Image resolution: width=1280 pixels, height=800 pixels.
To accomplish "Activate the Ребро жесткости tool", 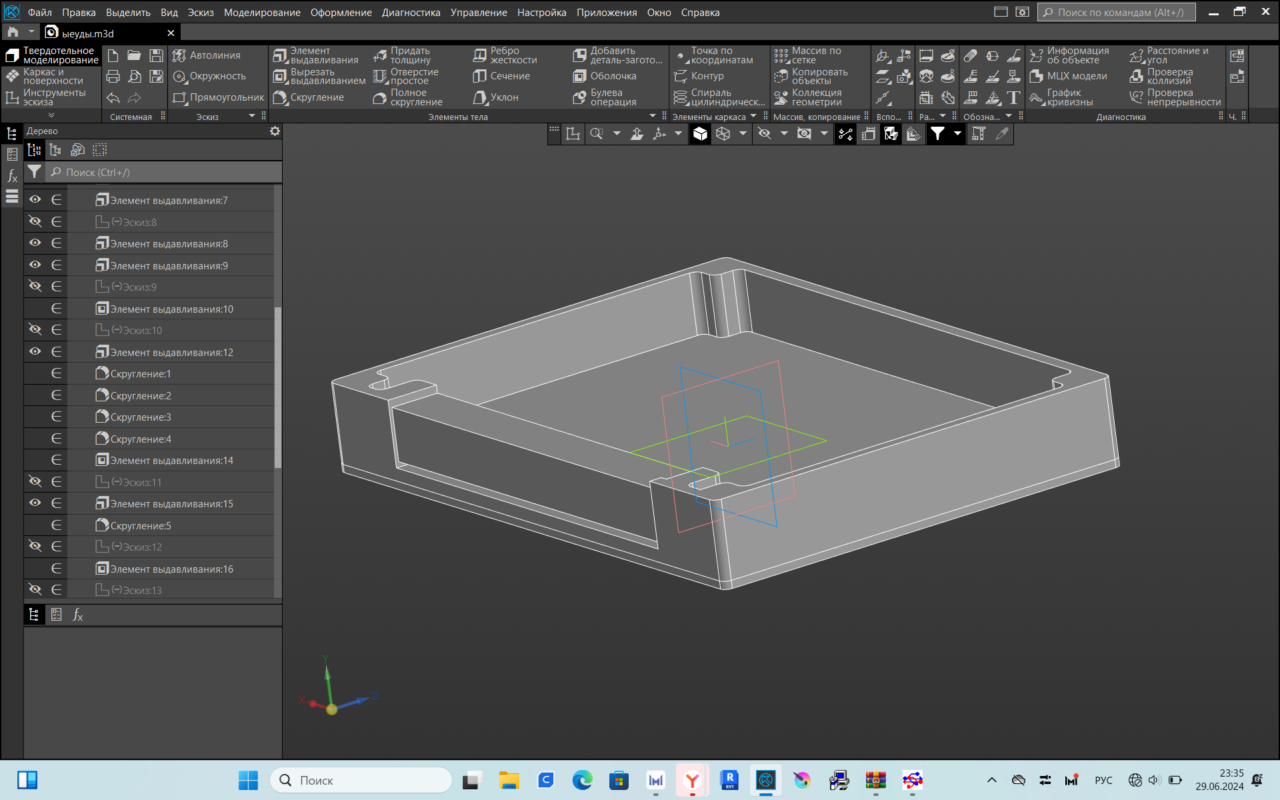I will point(508,55).
